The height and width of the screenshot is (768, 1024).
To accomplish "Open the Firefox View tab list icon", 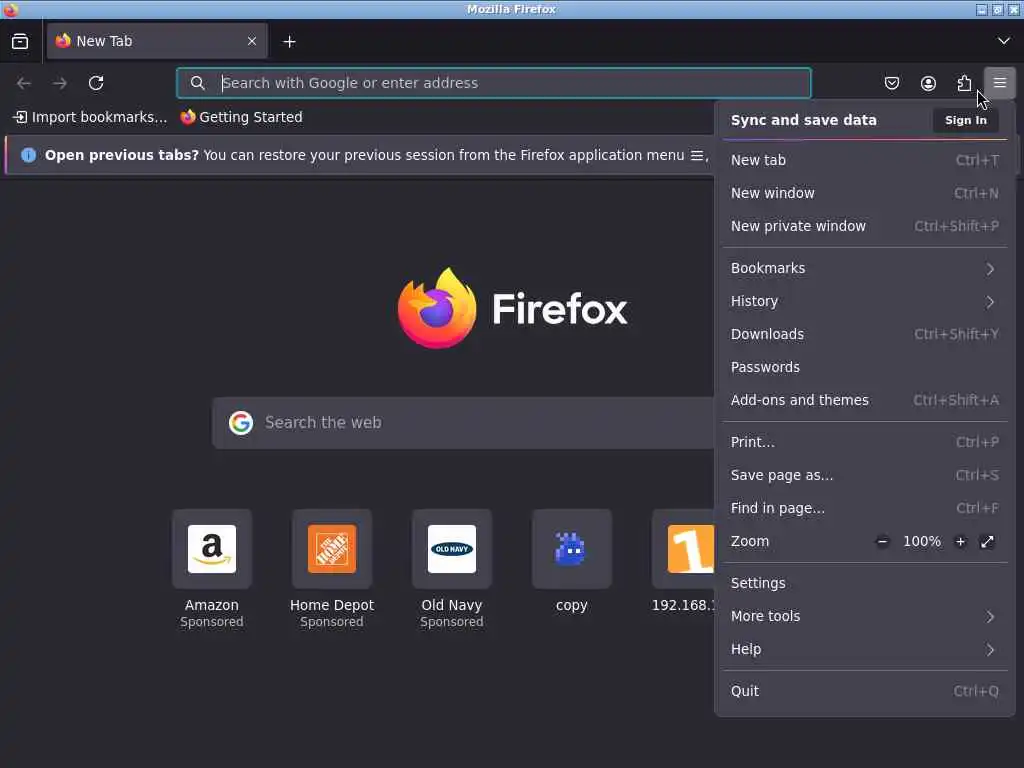I will click(x=20, y=41).
